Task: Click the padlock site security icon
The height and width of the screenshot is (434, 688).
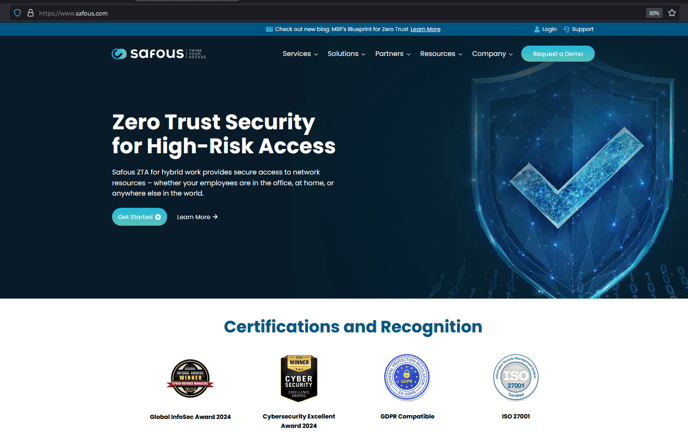Action: (x=30, y=13)
